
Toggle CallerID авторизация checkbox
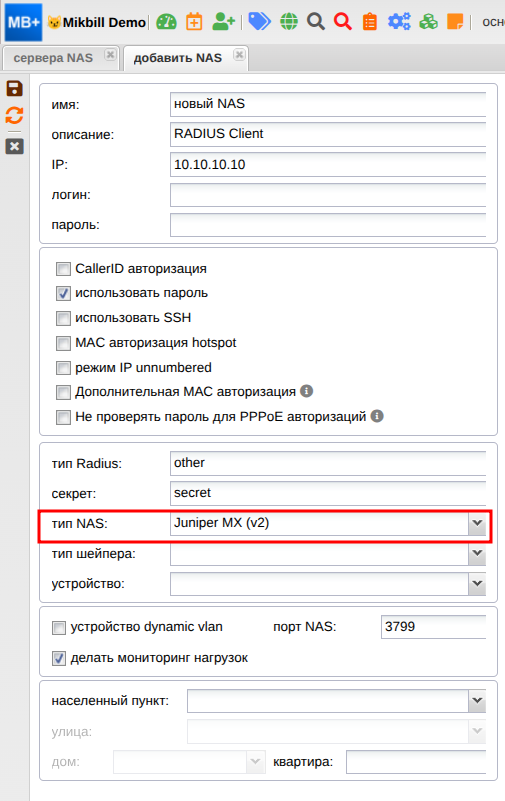click(x=63, y=269)
